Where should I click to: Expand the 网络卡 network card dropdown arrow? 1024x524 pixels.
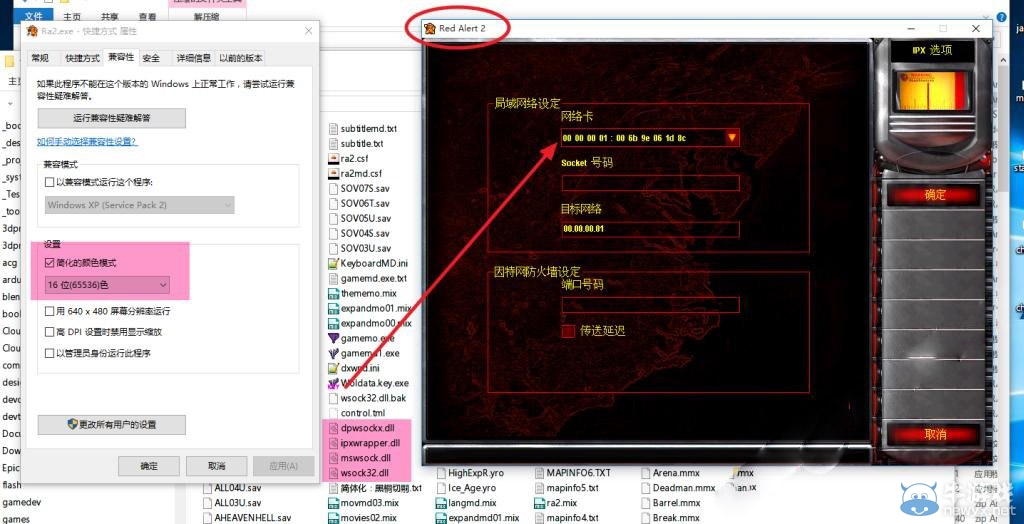pyautogui.click(x=731, y=138)
